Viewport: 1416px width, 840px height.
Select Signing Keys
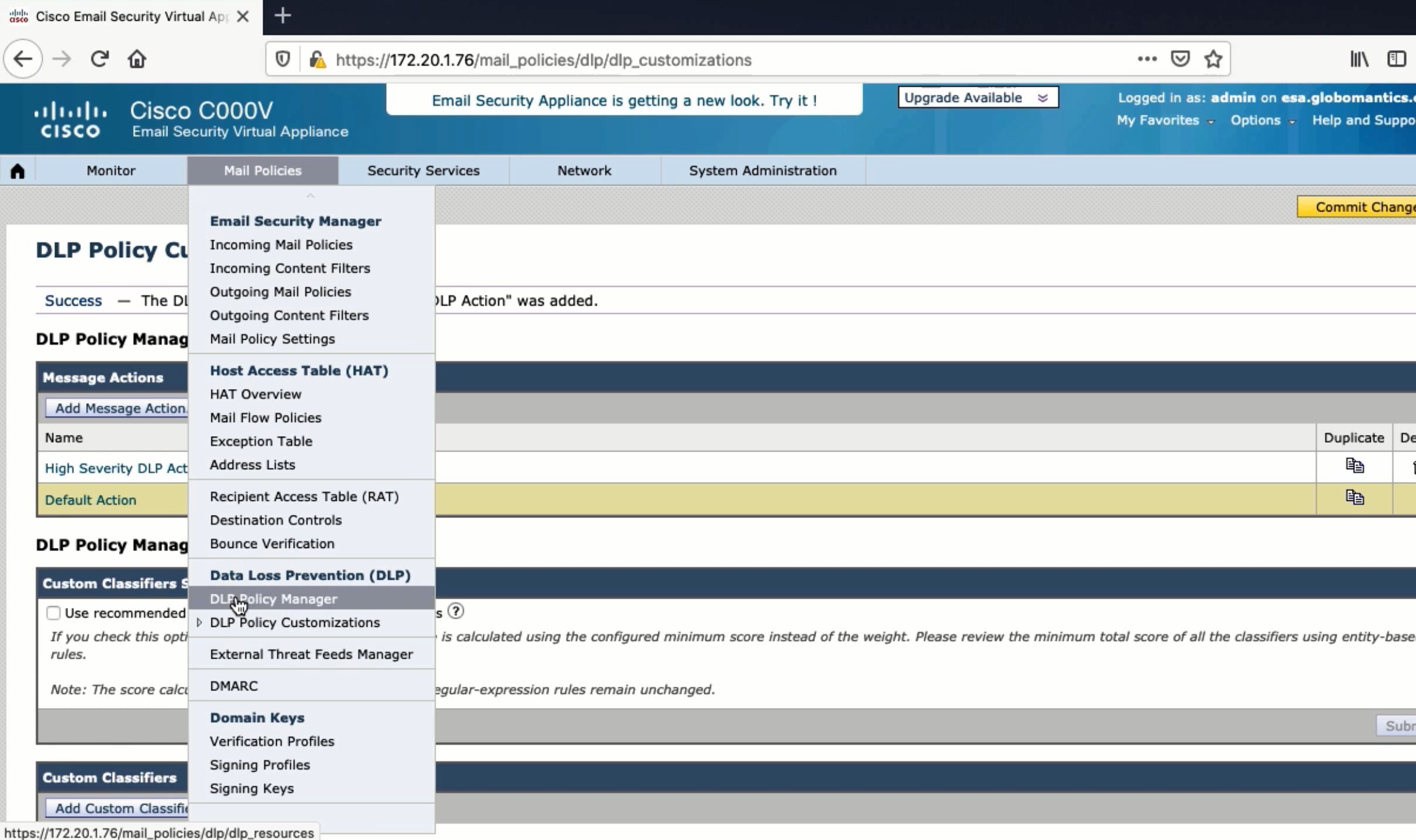coord(252,788)
